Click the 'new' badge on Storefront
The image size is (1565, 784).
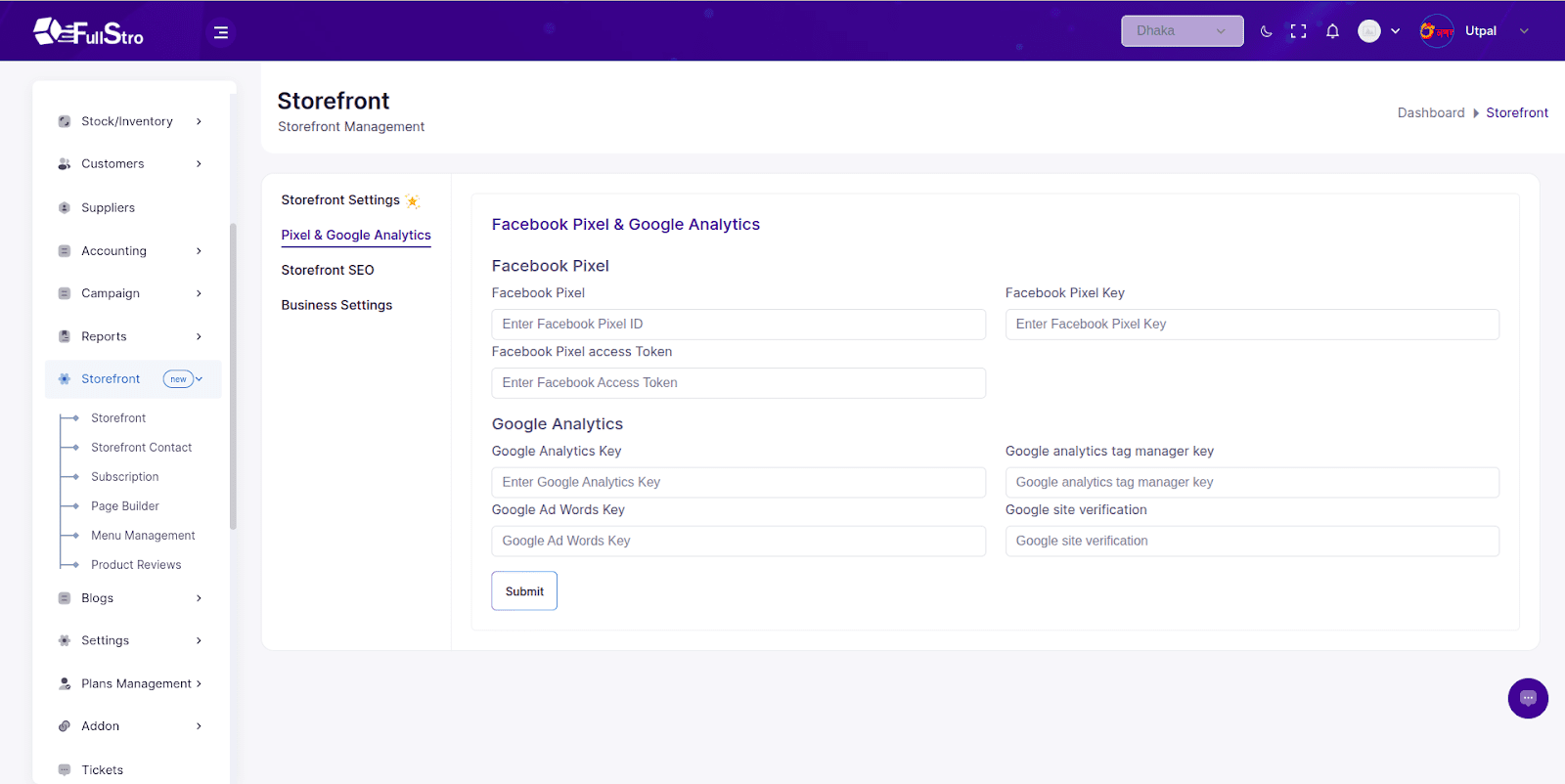pos(178,379)
